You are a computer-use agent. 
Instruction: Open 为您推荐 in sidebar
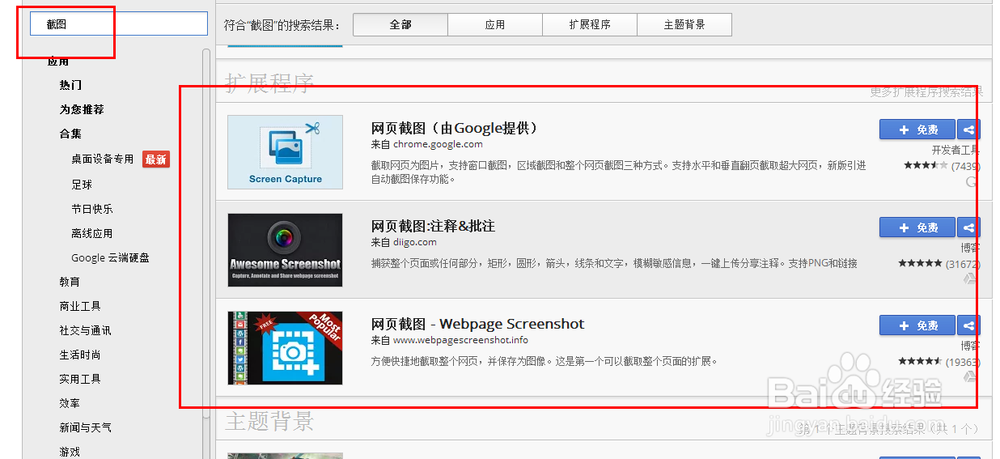[82, 109]
